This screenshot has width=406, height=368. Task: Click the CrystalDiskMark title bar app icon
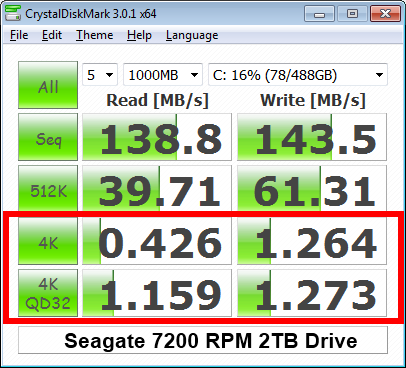[x=13, y=14]
